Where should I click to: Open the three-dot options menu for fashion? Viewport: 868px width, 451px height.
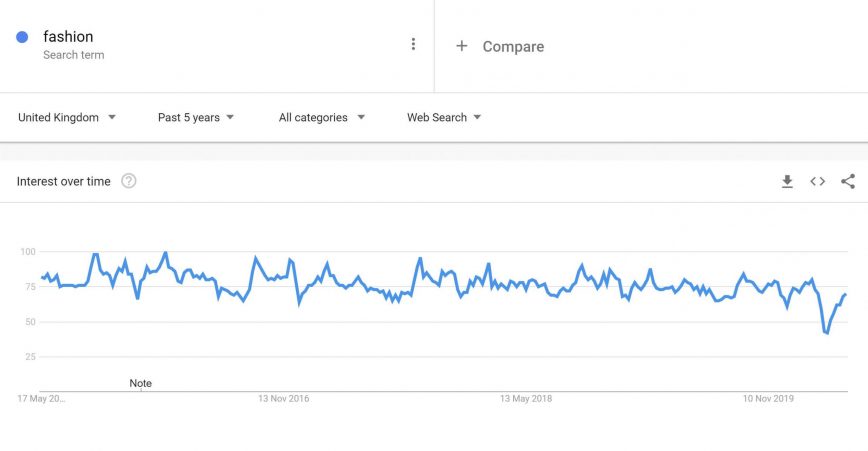413,44
